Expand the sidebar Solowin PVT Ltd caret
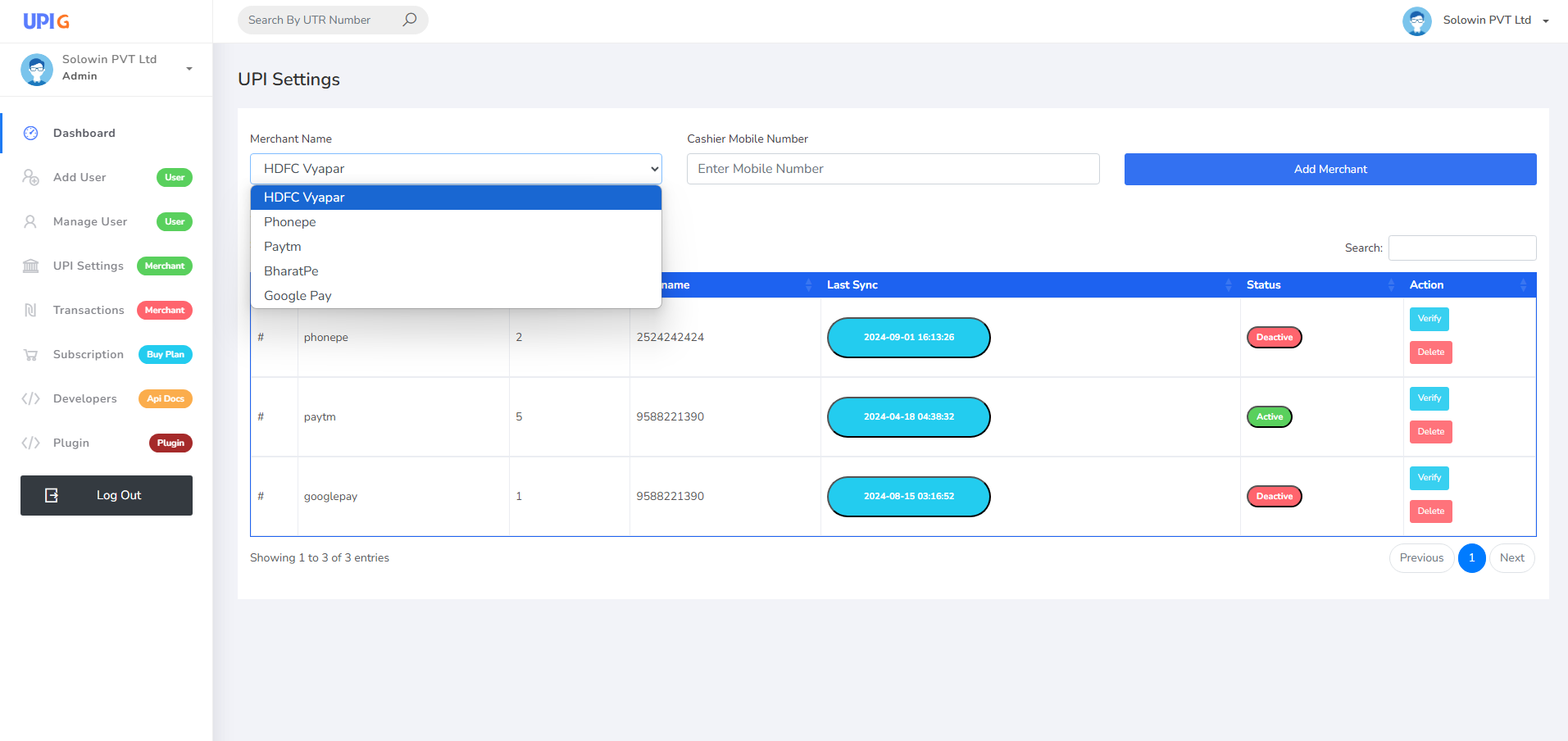Viewport: 1568px width, 741px height. point(189,69)
